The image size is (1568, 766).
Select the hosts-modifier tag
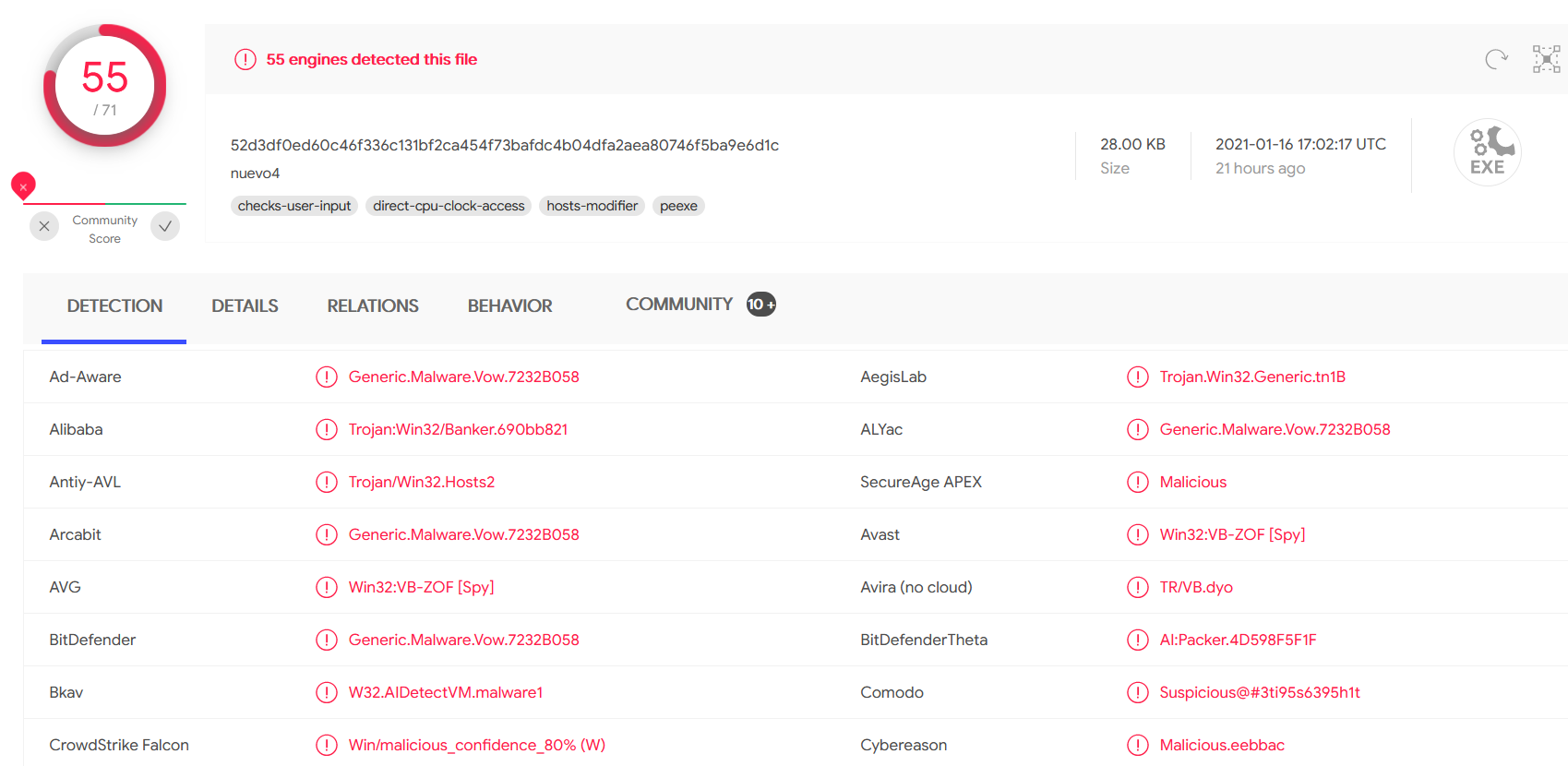coord(592,206)
